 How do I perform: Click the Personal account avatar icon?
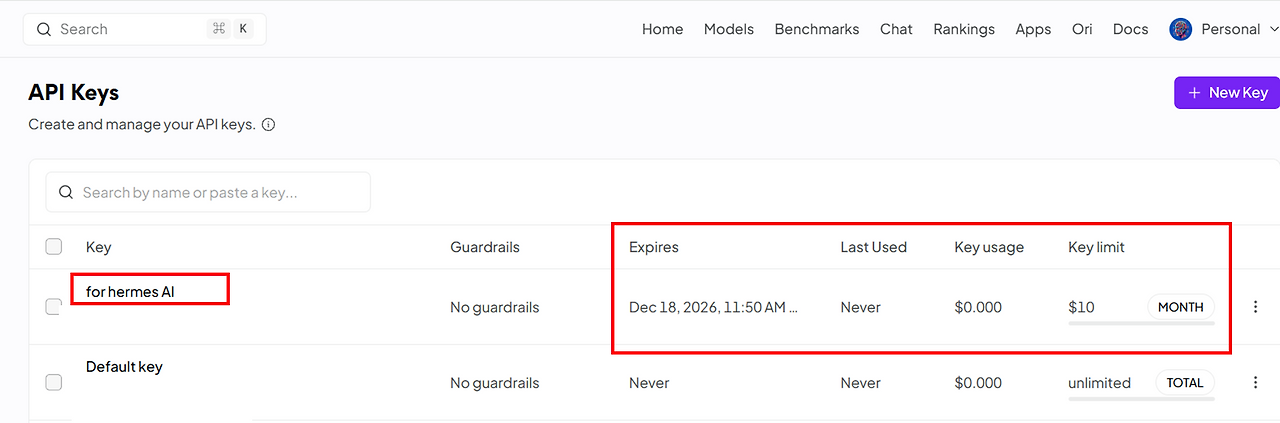pos(1180,29)
